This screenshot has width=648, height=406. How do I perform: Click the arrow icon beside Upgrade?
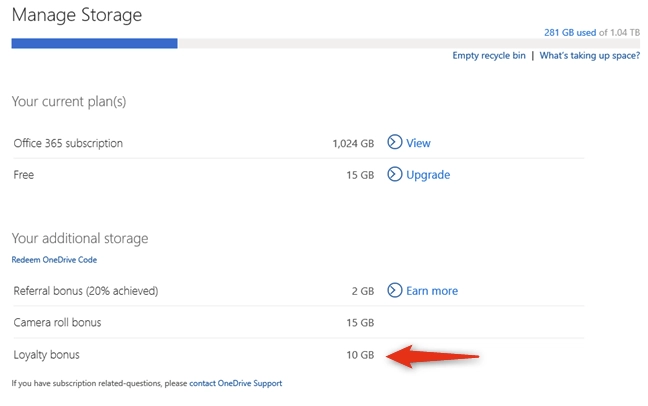pos(394,174)
